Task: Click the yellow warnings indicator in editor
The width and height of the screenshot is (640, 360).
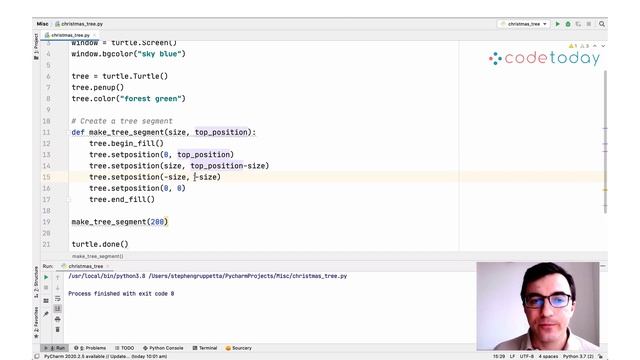Action: (573, 46)
